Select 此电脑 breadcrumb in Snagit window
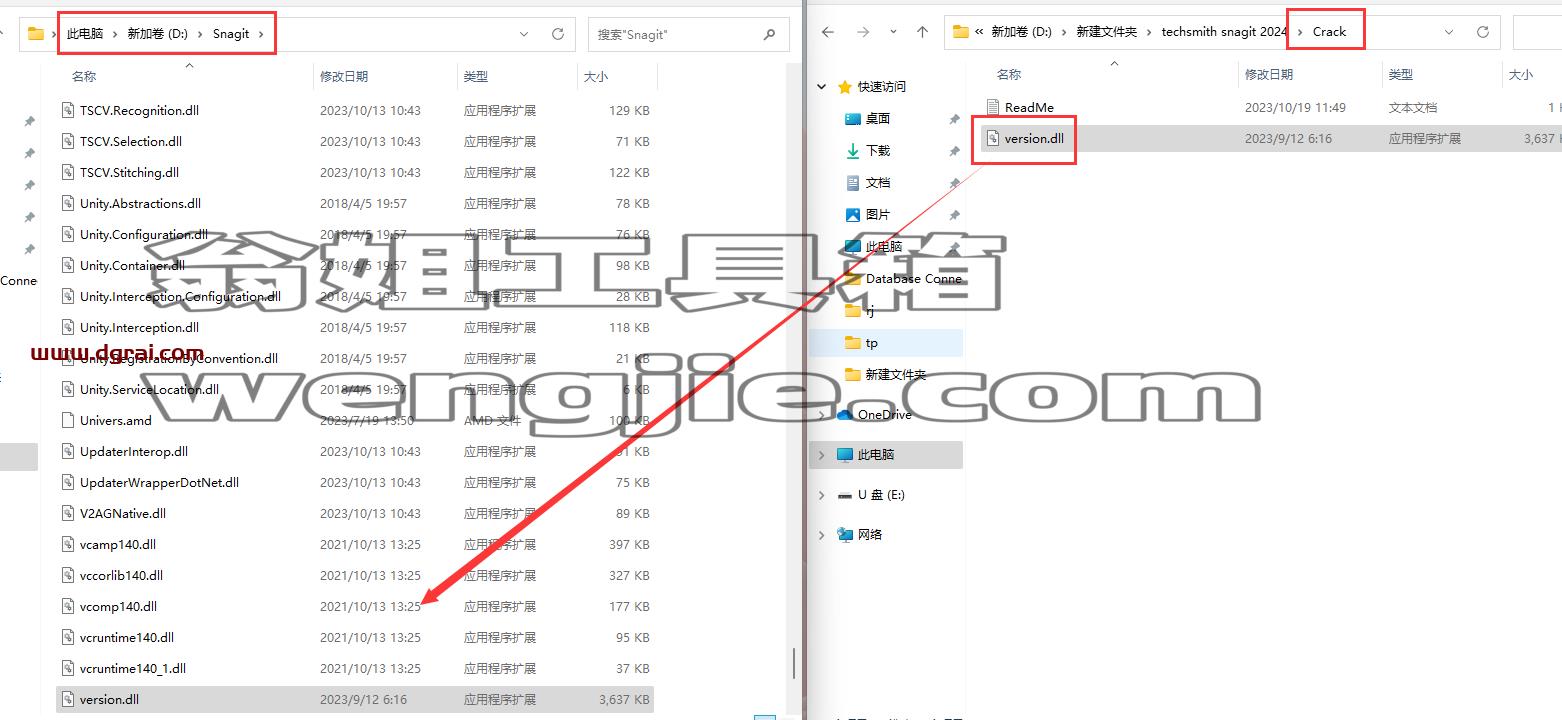This screenshot has width=1562, height=720. [85, 34]
